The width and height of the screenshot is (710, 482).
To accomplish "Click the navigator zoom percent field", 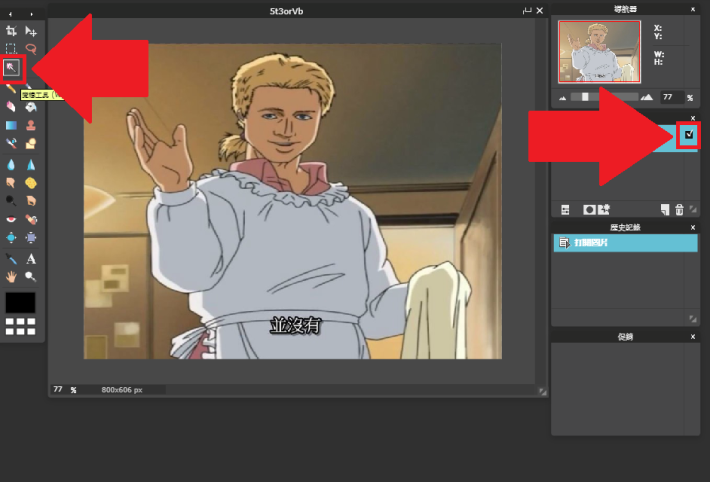I will [672, 97].
